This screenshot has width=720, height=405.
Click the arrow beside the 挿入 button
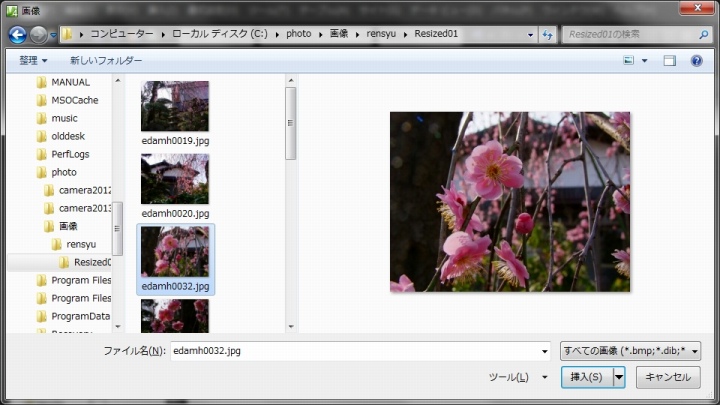tap(619, 377)
